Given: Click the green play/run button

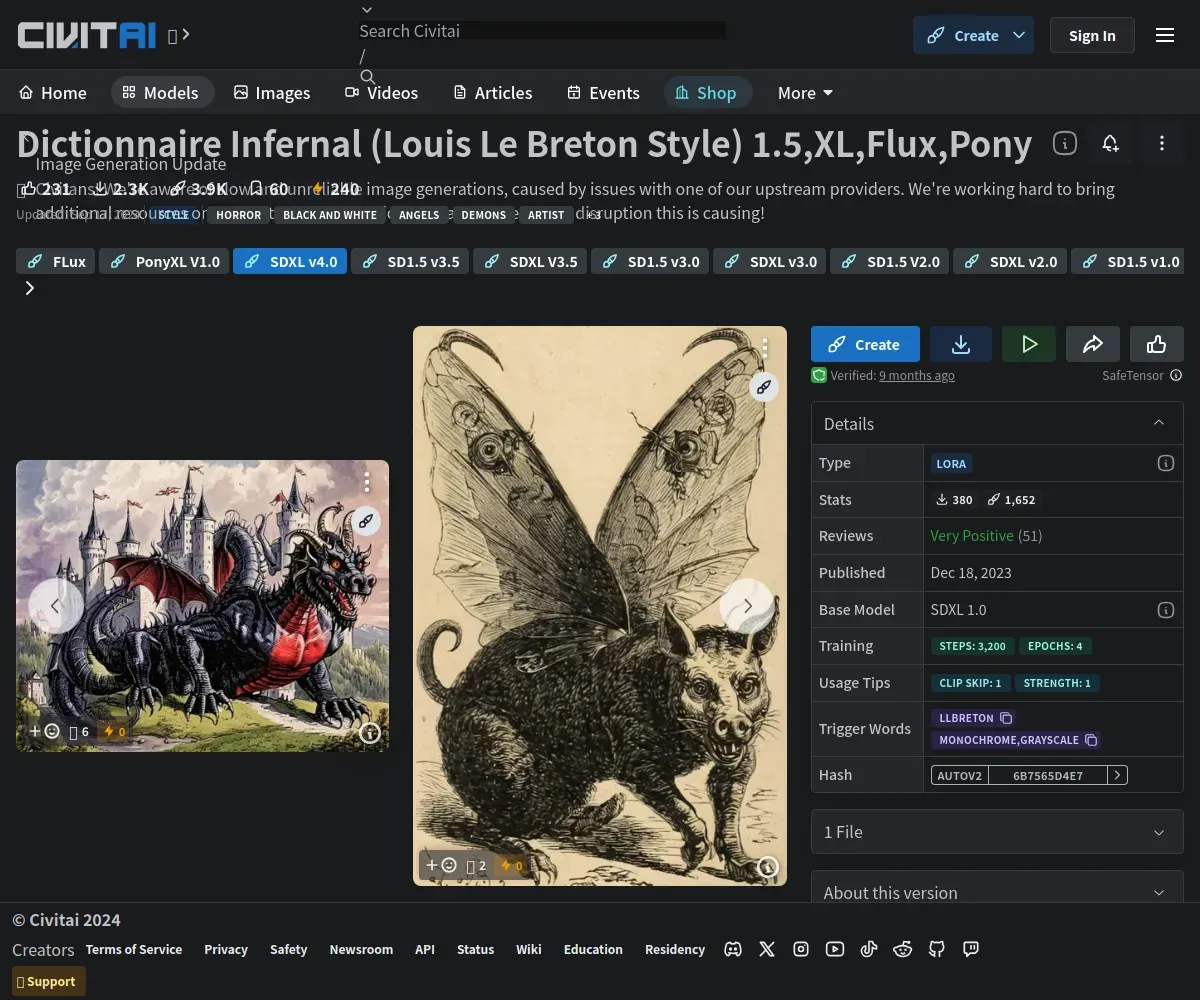Looking at the screenshot, I should [x=1029, y=344].
